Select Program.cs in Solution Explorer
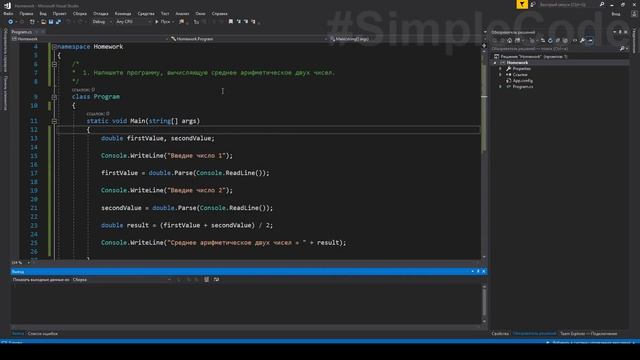This screenshot has width=640, height=360. click(x=523, y=87)
